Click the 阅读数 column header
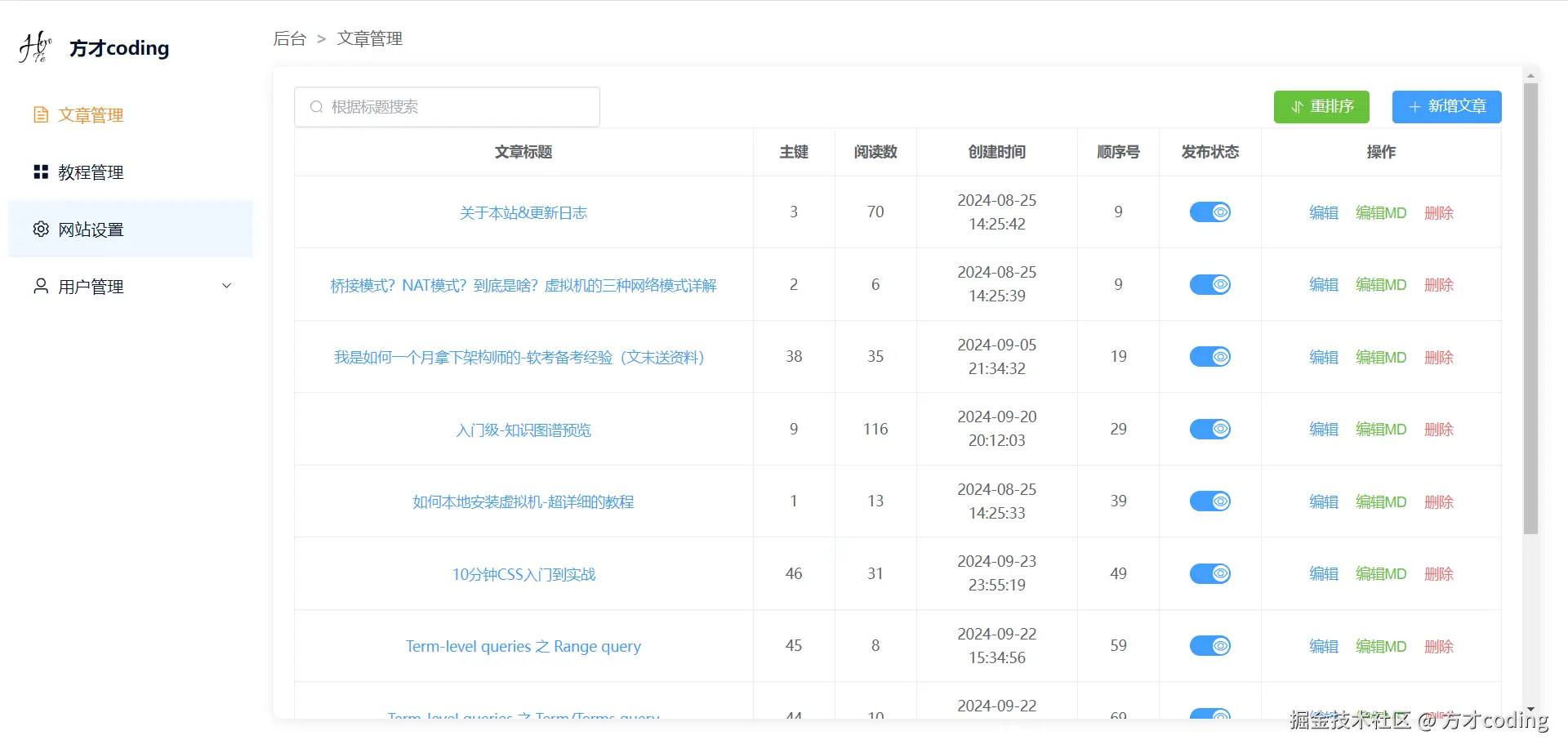The image size is (1568, 753). click(875, 152)
